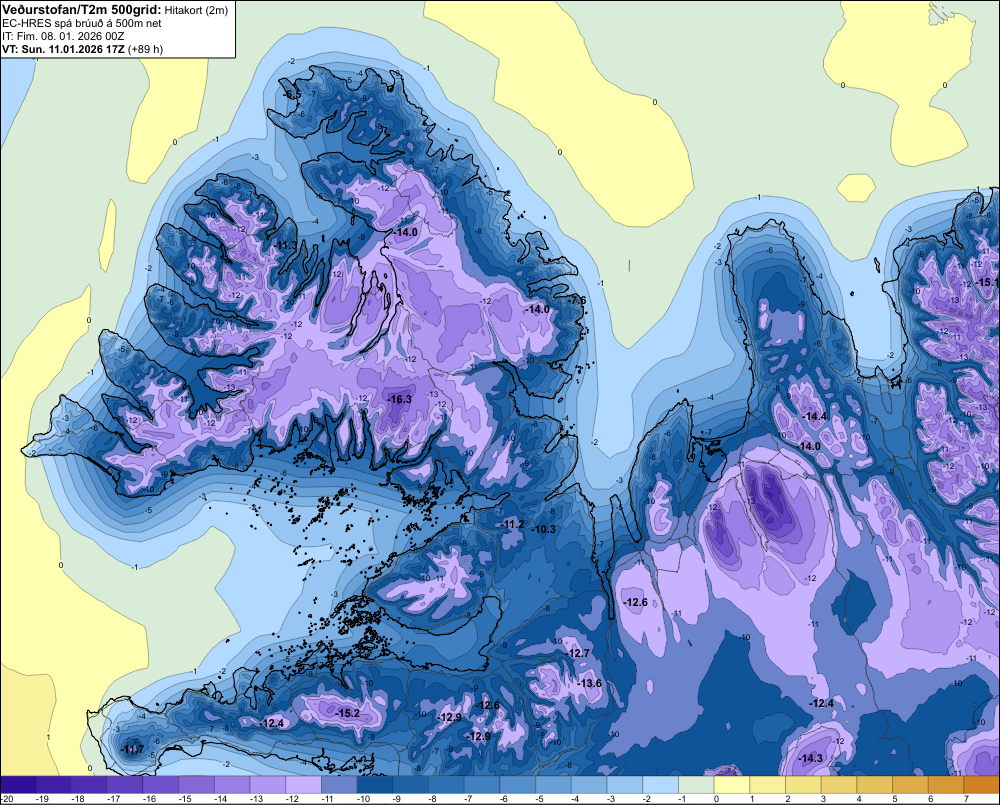Click the -6.5 temperature label
Viewport: 1000px width, 805px height.
pos(291,94)
